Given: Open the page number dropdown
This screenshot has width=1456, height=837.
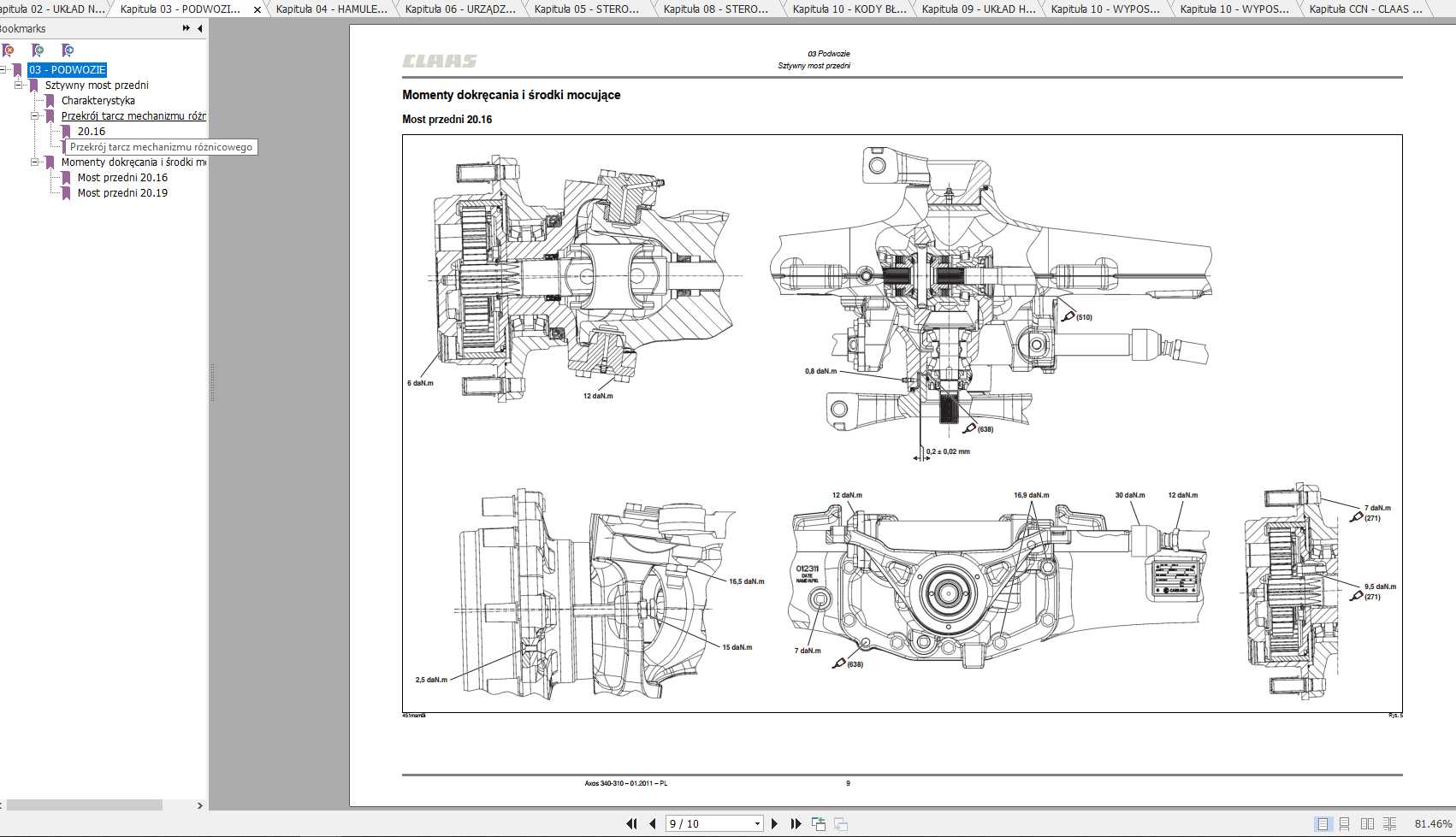Looking at the screenshot, I should tap(758, 822).
